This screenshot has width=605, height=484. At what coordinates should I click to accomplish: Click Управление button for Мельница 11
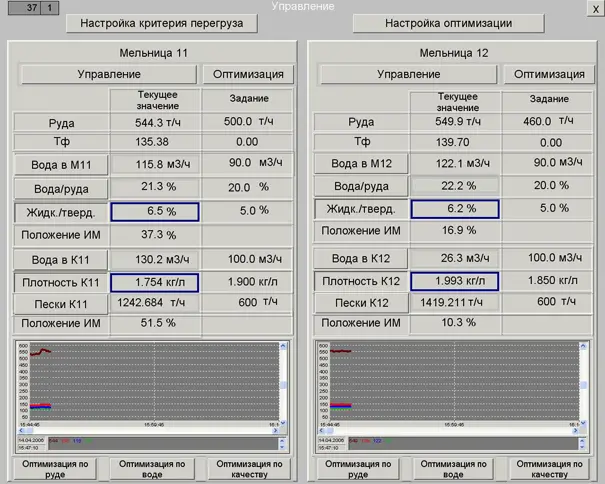[x=109, y=74]
